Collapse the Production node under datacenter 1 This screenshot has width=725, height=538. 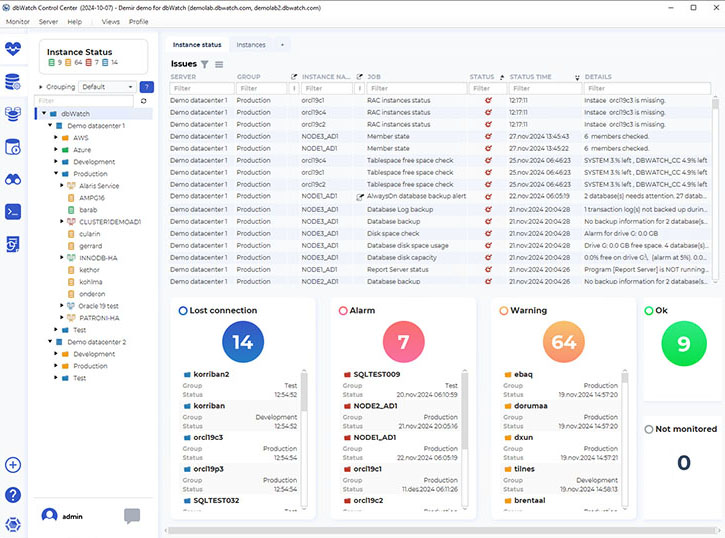click(x=56, y=173)
